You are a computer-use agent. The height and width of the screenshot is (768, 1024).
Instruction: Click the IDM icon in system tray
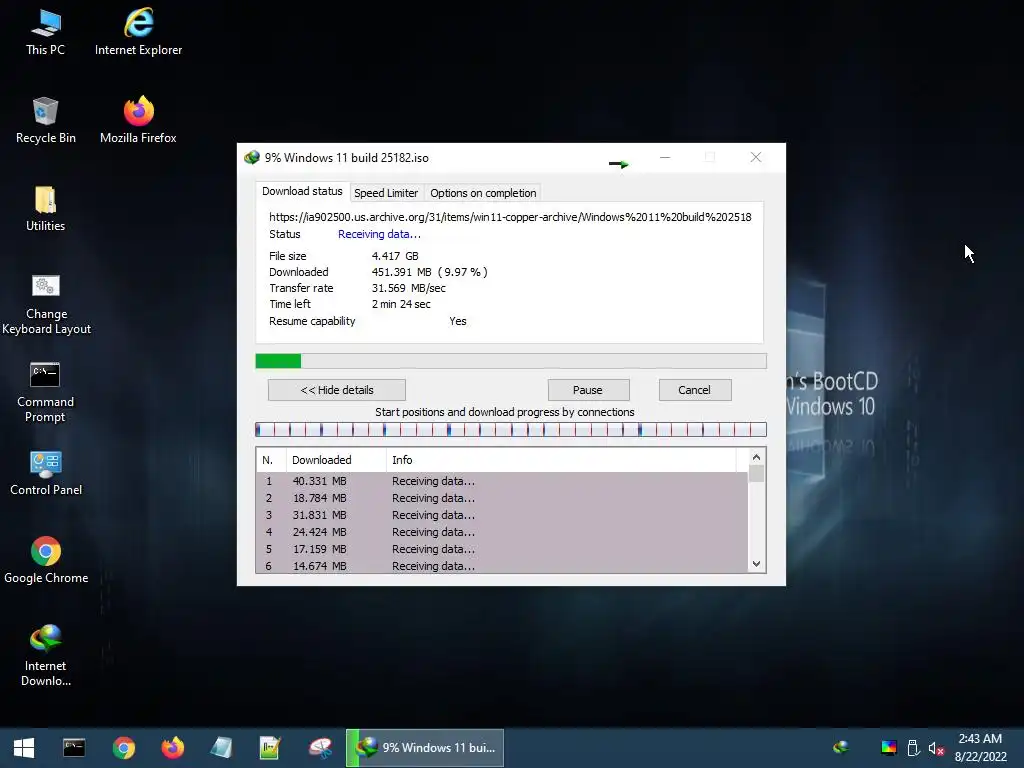pos(841,747)
